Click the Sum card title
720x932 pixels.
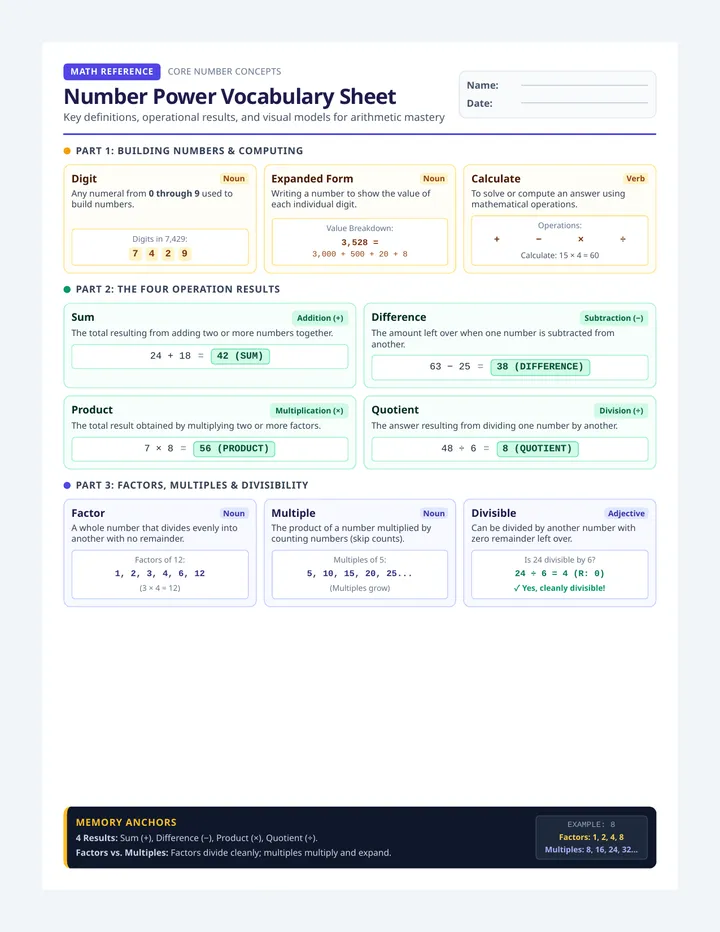tap(83, 317)
